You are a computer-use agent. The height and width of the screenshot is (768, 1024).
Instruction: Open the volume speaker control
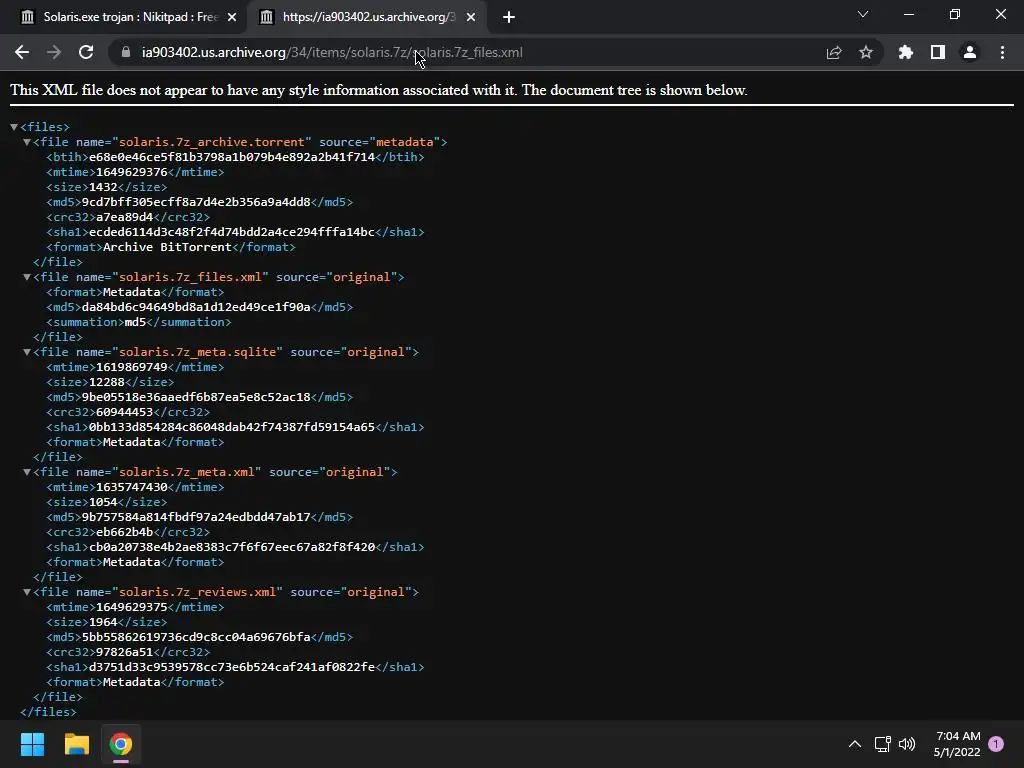pos(907,744)
